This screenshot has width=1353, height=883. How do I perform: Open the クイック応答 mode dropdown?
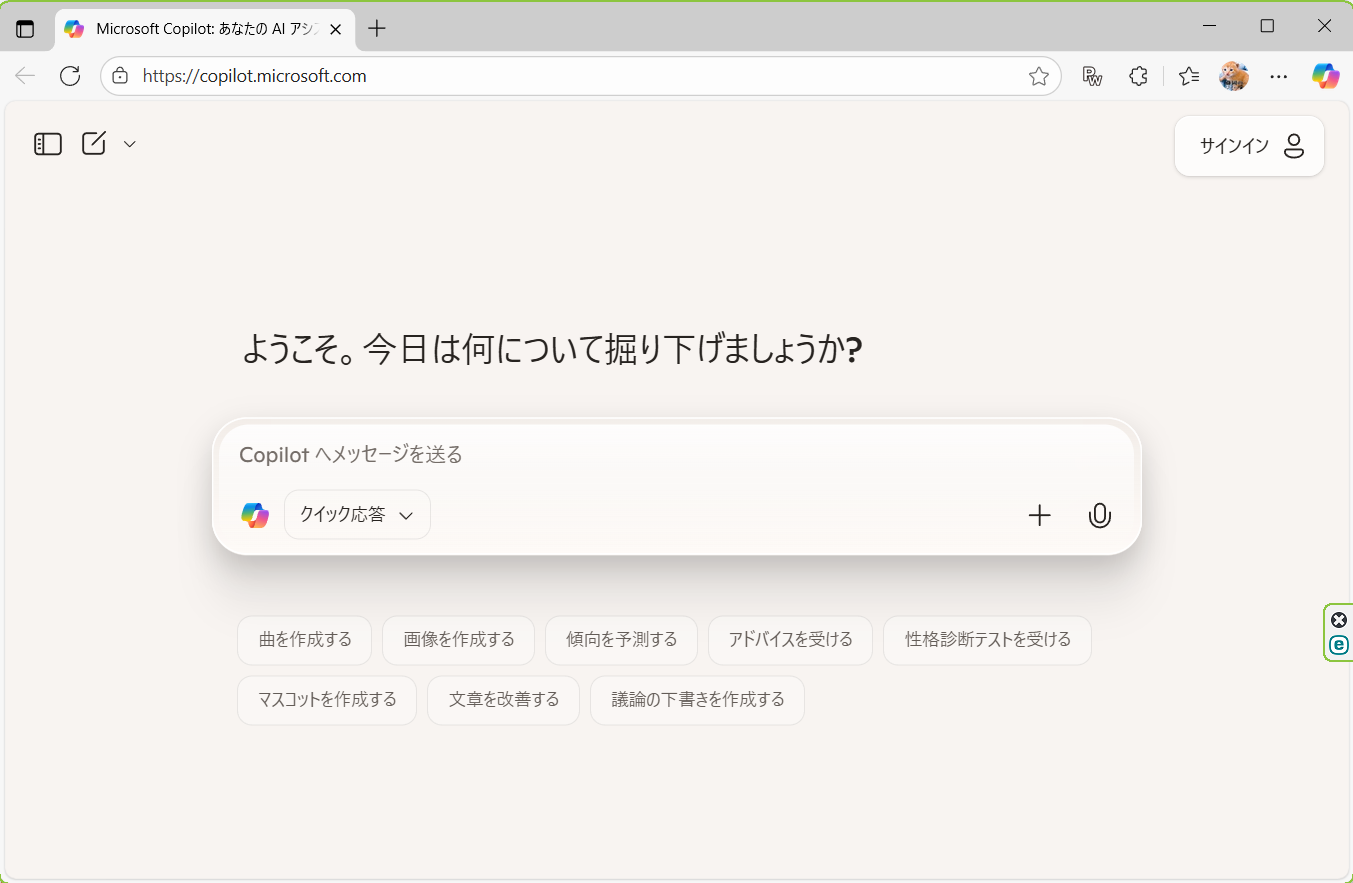tap(357, 515)
